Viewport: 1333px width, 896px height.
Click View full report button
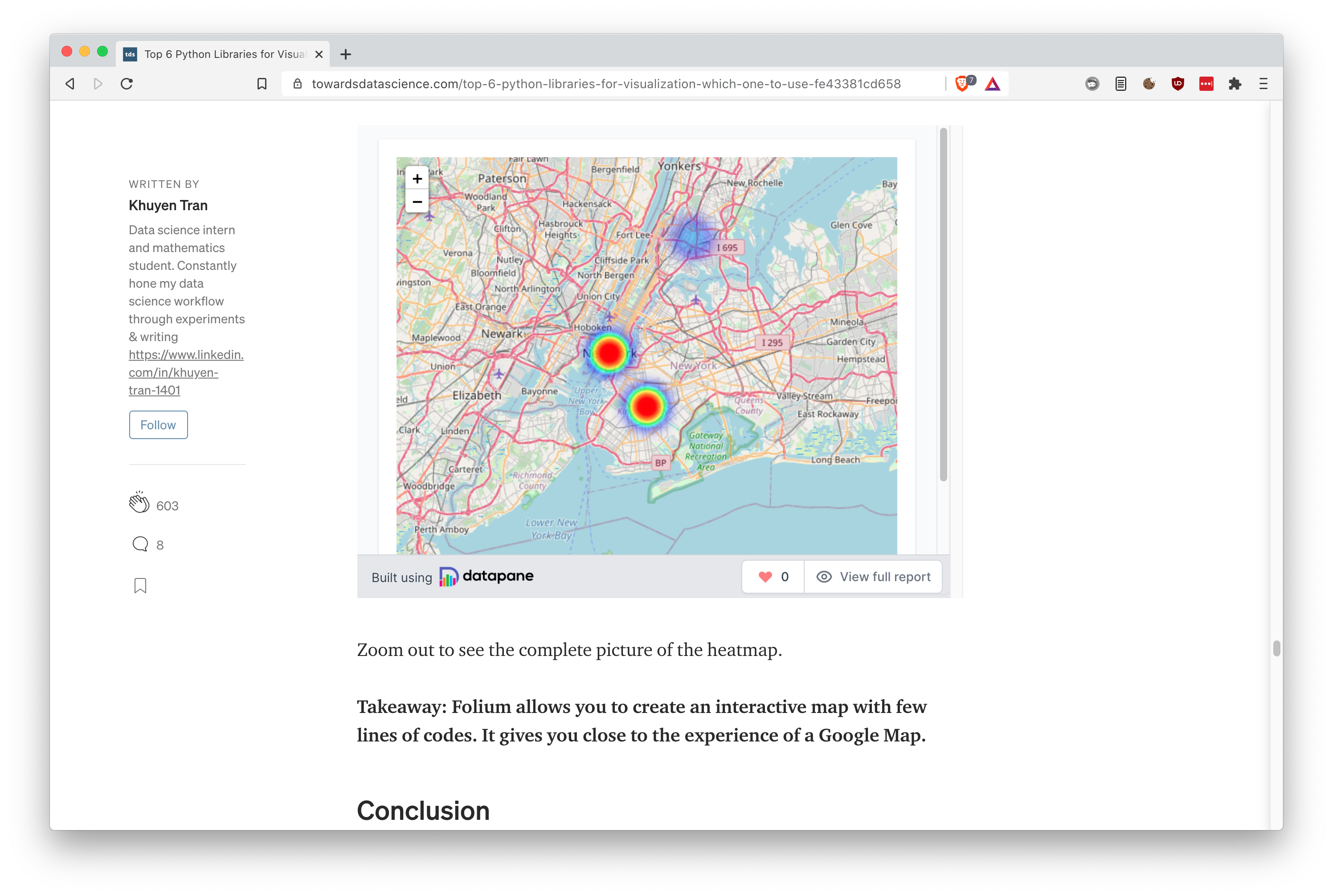click(873, 577)
